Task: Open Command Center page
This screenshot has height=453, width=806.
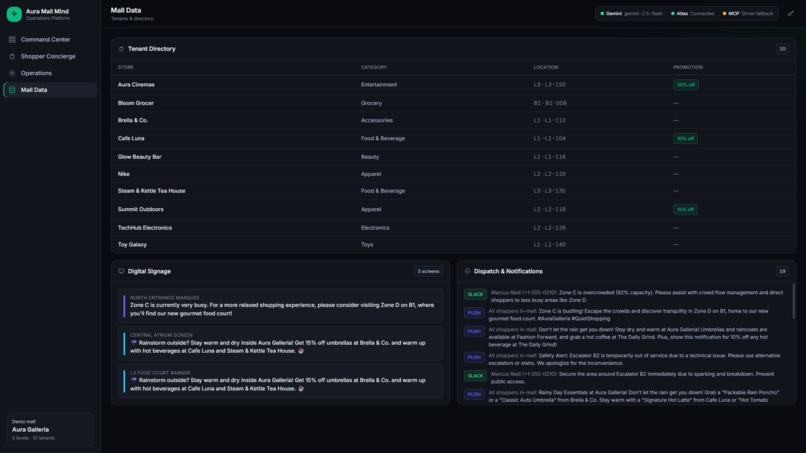Action: (50, 40)
